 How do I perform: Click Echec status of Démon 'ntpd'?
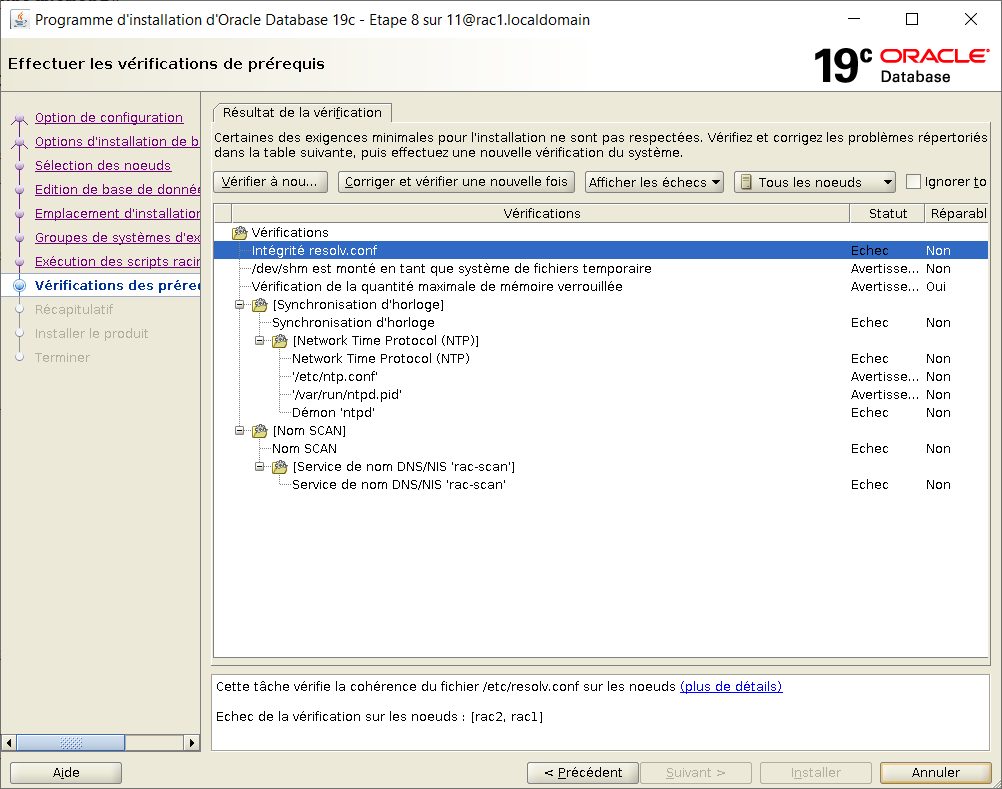pos(869,413)
